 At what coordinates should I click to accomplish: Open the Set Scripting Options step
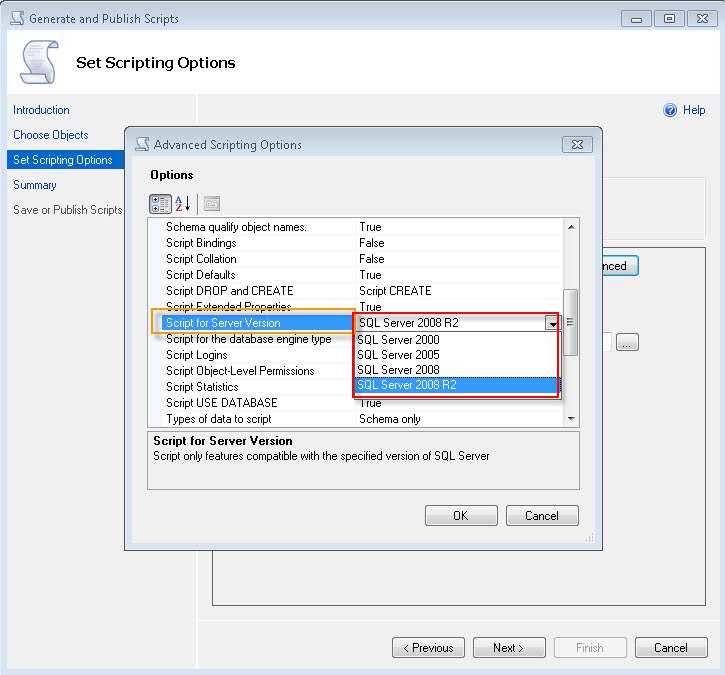pos(63,160)
